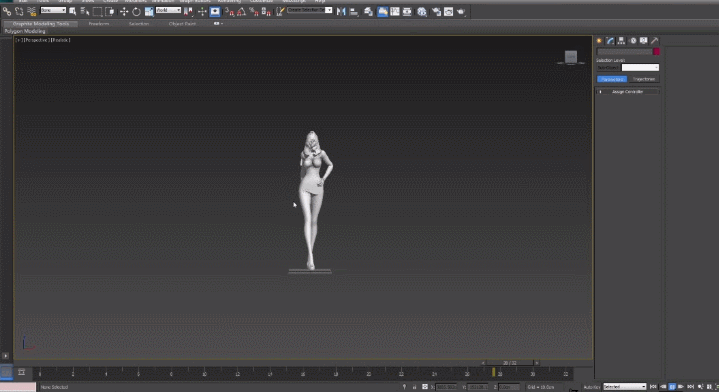Click the ViewCube in the viewport
Viewport: 719px width, 392px height.
(571, 57)
